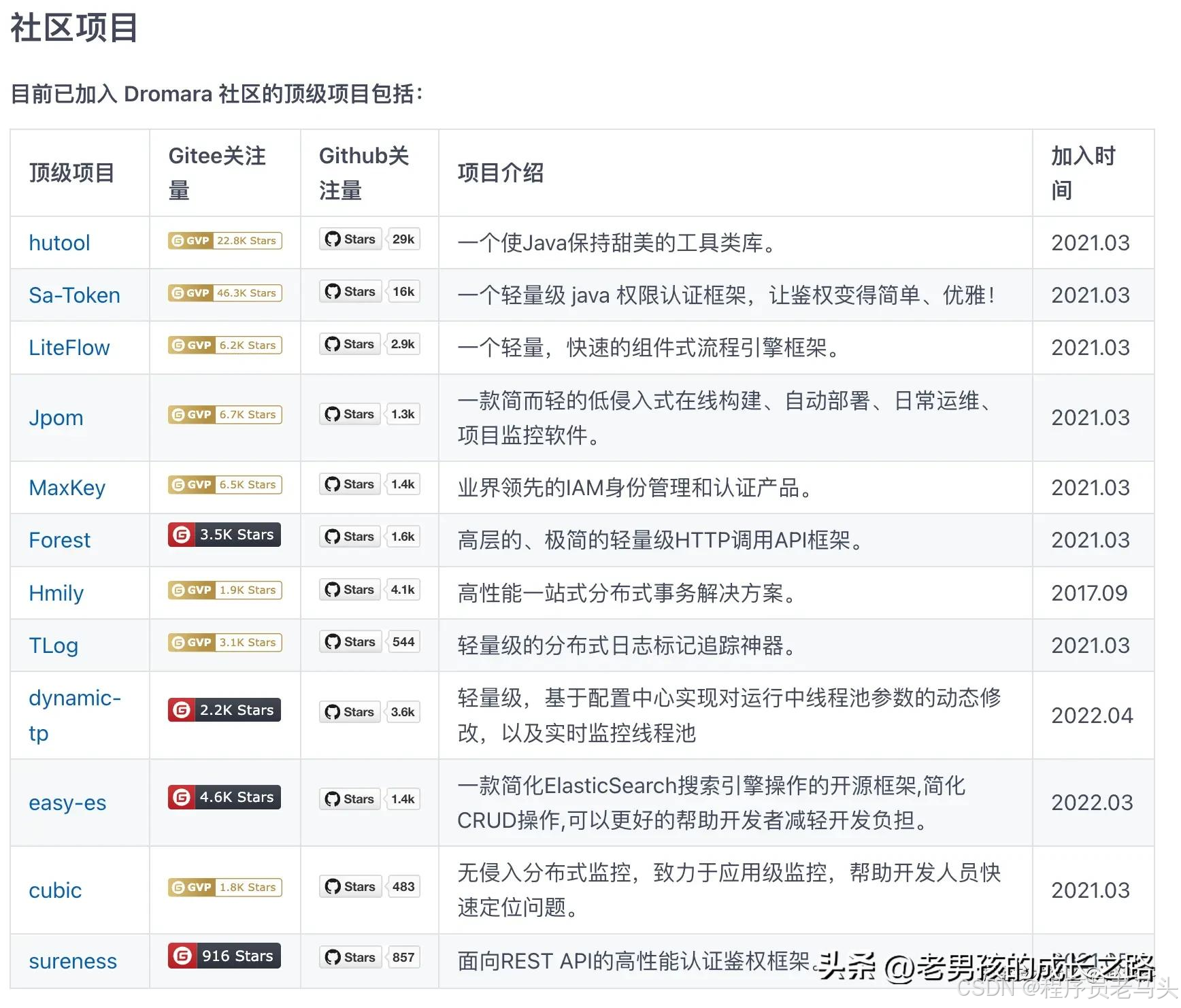Click the Gitee 4.6K Stars badge for easy-es
This screenshot has height=1008, width=1181.
tap(224, 797)
